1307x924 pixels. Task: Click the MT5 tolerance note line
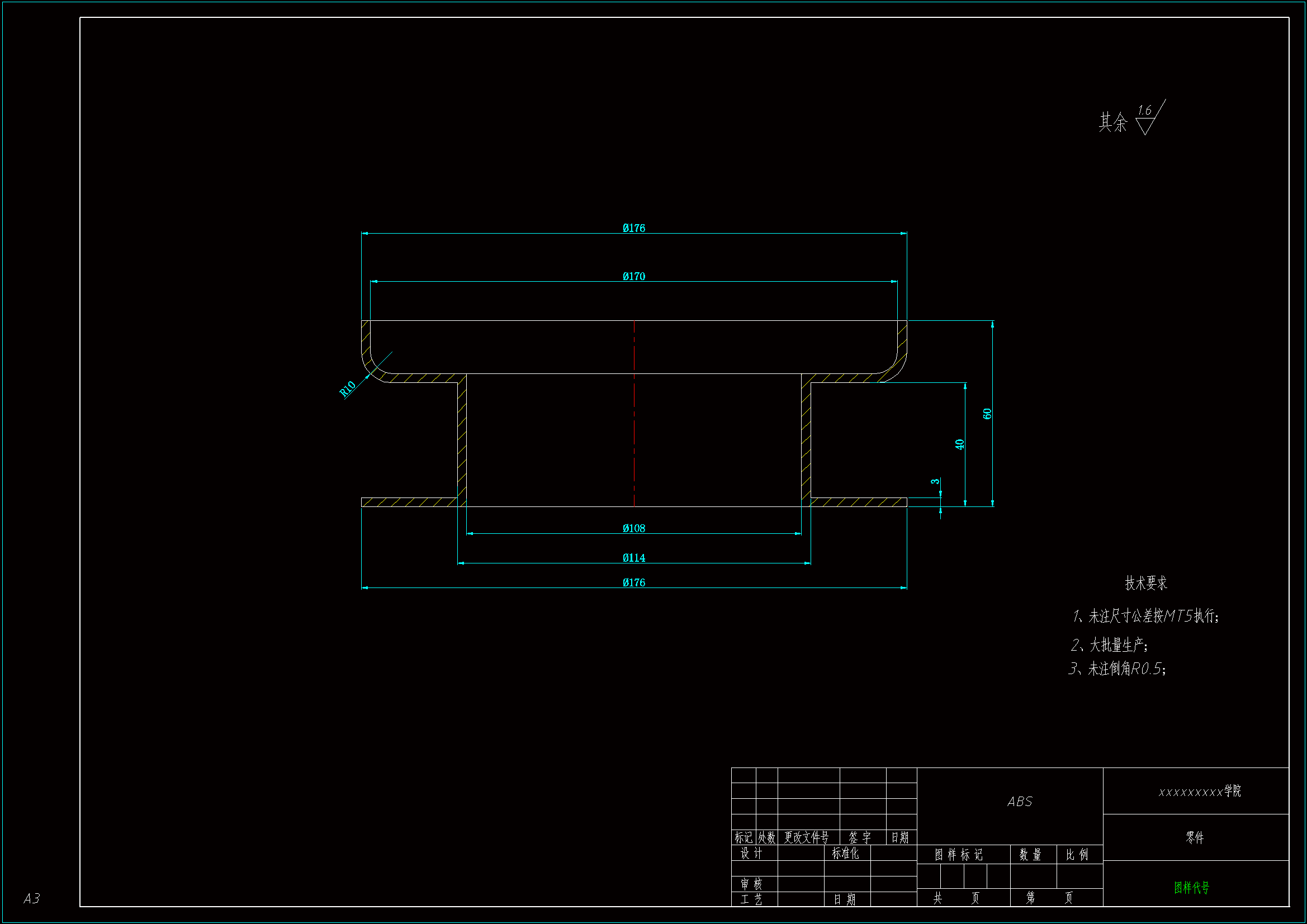coord(1145,616)
